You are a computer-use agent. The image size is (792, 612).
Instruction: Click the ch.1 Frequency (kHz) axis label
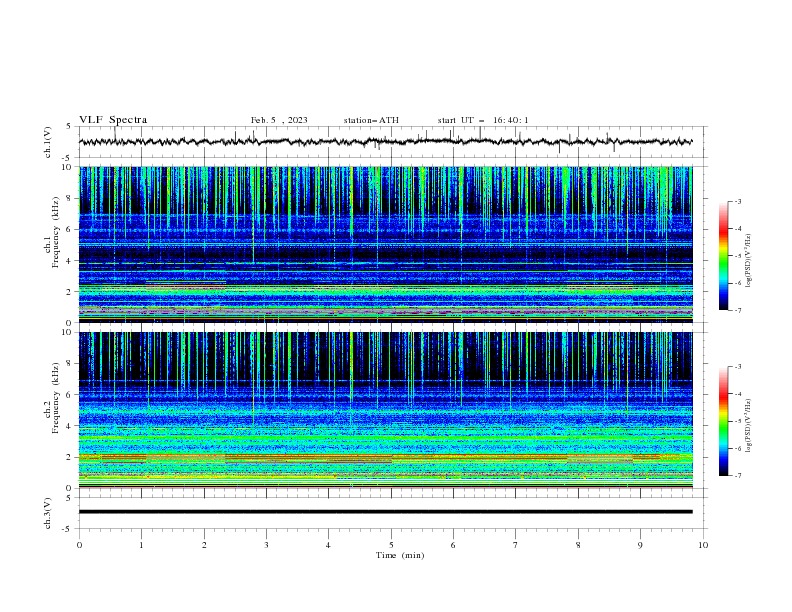click(x=52, y=232)
